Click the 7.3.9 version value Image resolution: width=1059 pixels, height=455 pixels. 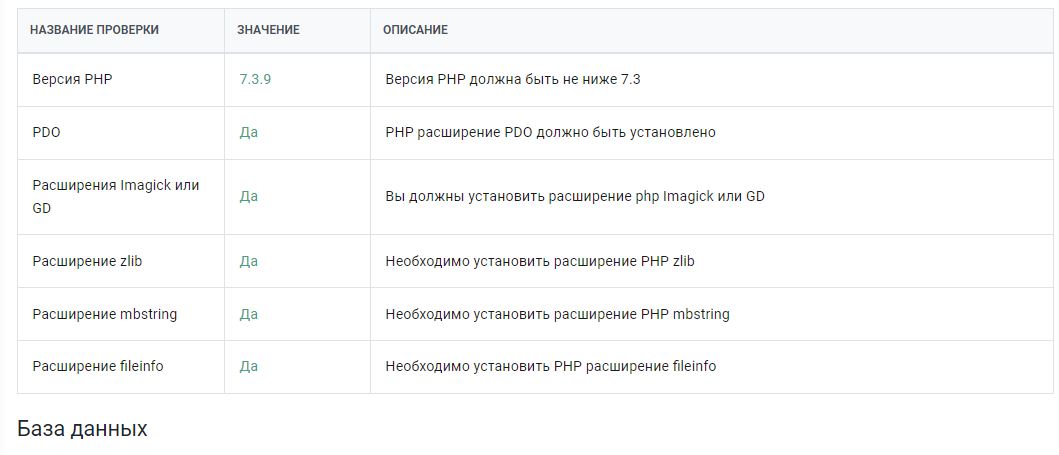pyautogui.click(x=255, y=79)
